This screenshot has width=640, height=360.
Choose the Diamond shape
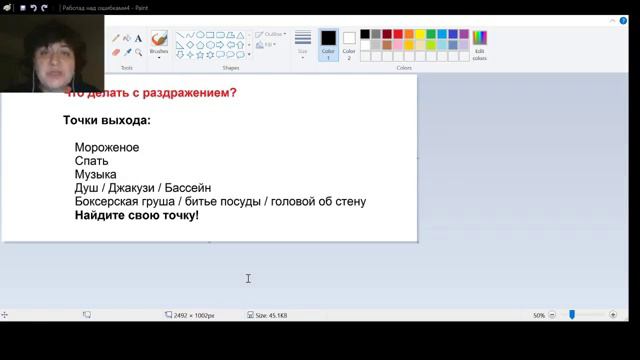click(x=190, y=45)
